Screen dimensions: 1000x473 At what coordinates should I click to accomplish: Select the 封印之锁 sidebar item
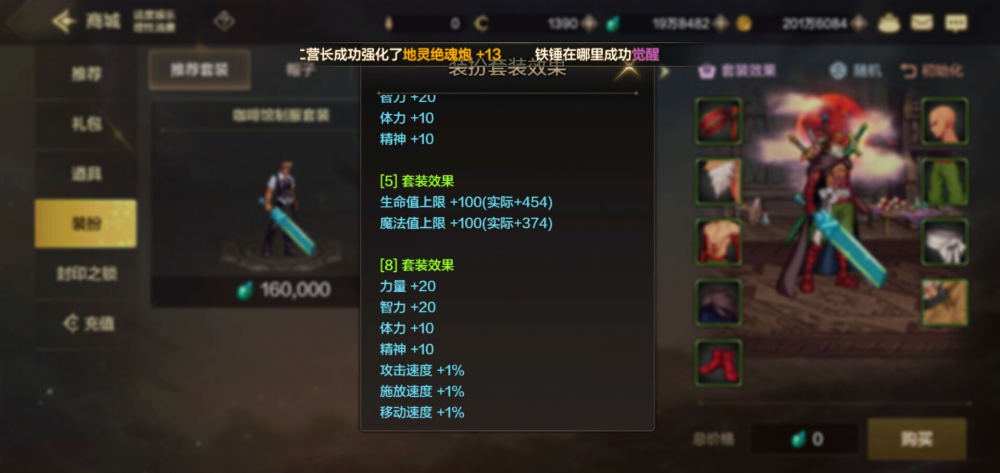(86, 274)
